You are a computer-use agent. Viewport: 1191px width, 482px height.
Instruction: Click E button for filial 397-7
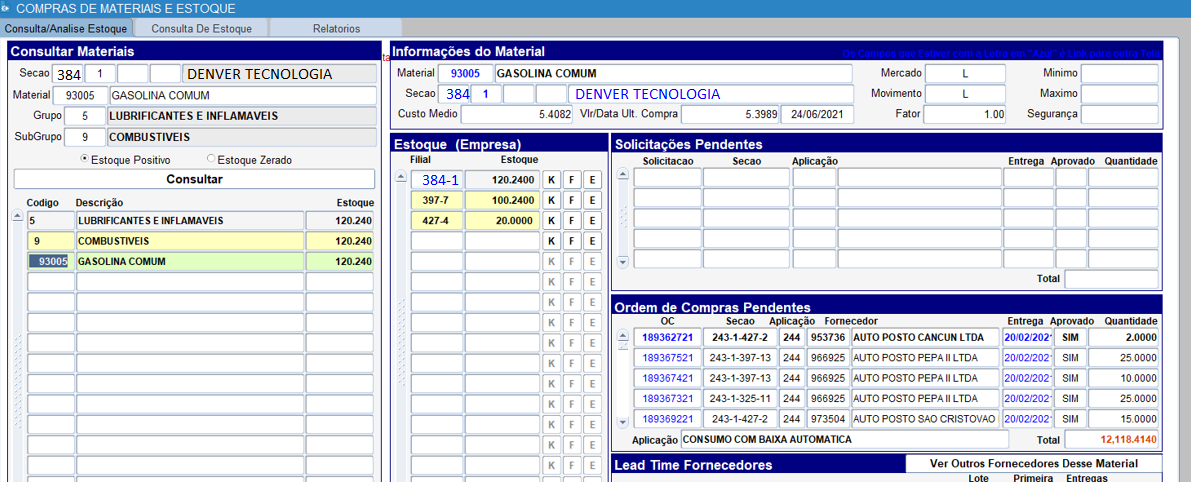click(592, 200)
